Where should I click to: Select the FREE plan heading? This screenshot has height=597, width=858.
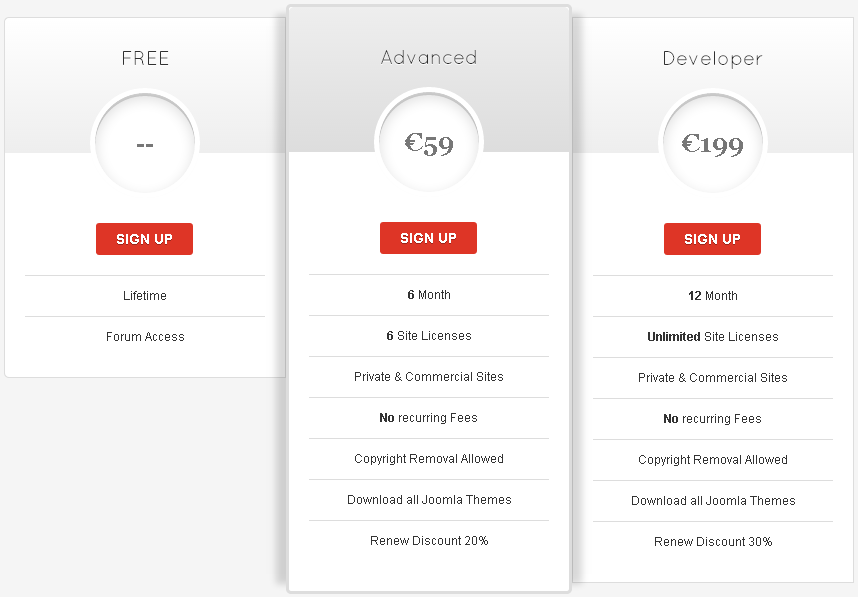click(145, 58)
